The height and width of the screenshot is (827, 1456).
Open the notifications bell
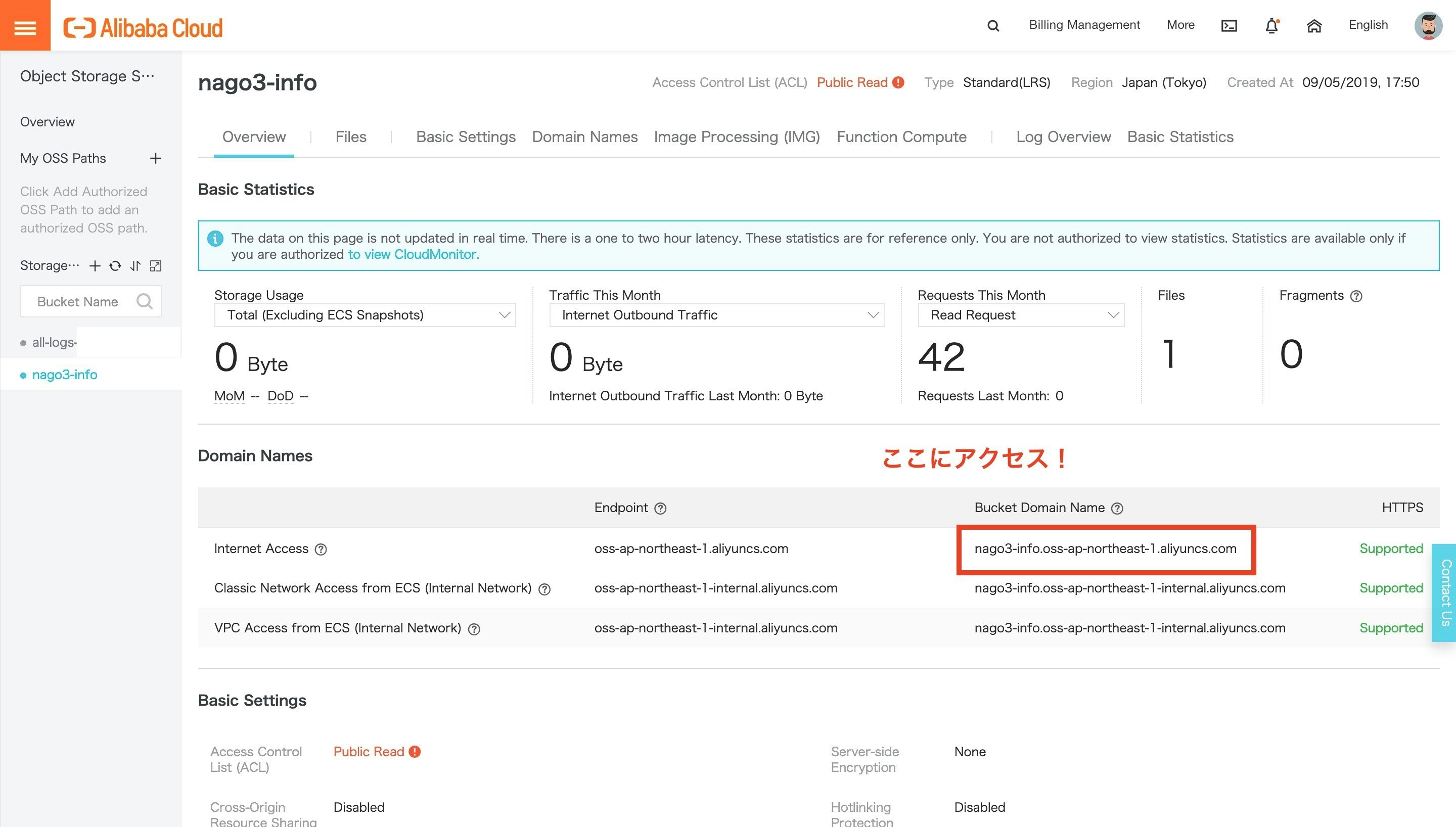pos(1272,26)
